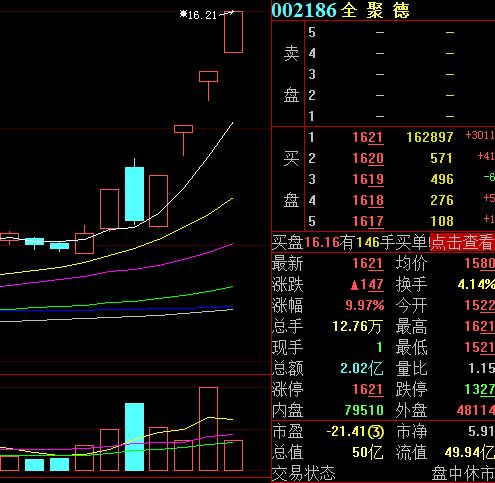This screenshot has width=495, height=483.
Task: Click the 涨停 limit-up price 1621
Action: (x=368, y=390)
